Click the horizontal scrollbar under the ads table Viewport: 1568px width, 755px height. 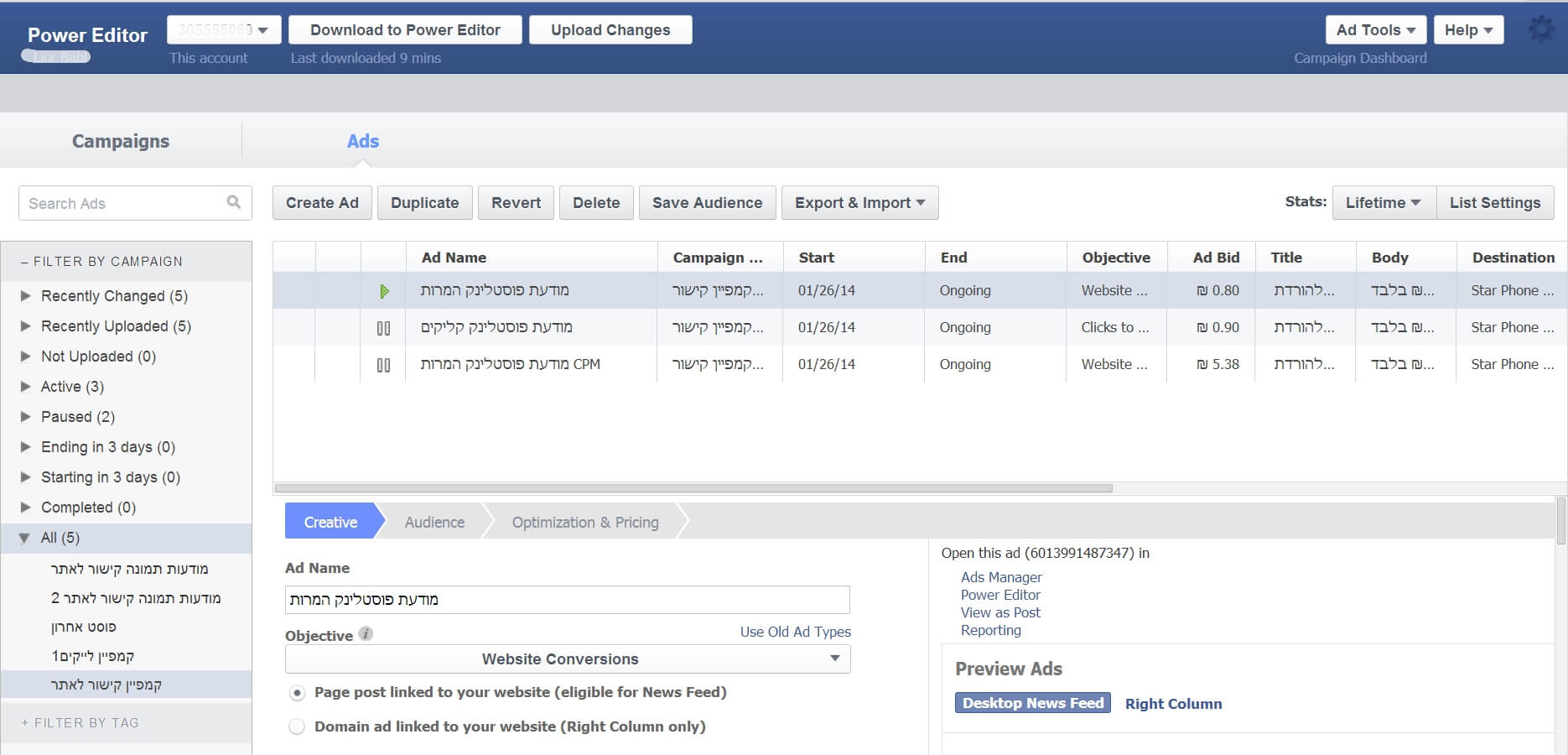693,488
